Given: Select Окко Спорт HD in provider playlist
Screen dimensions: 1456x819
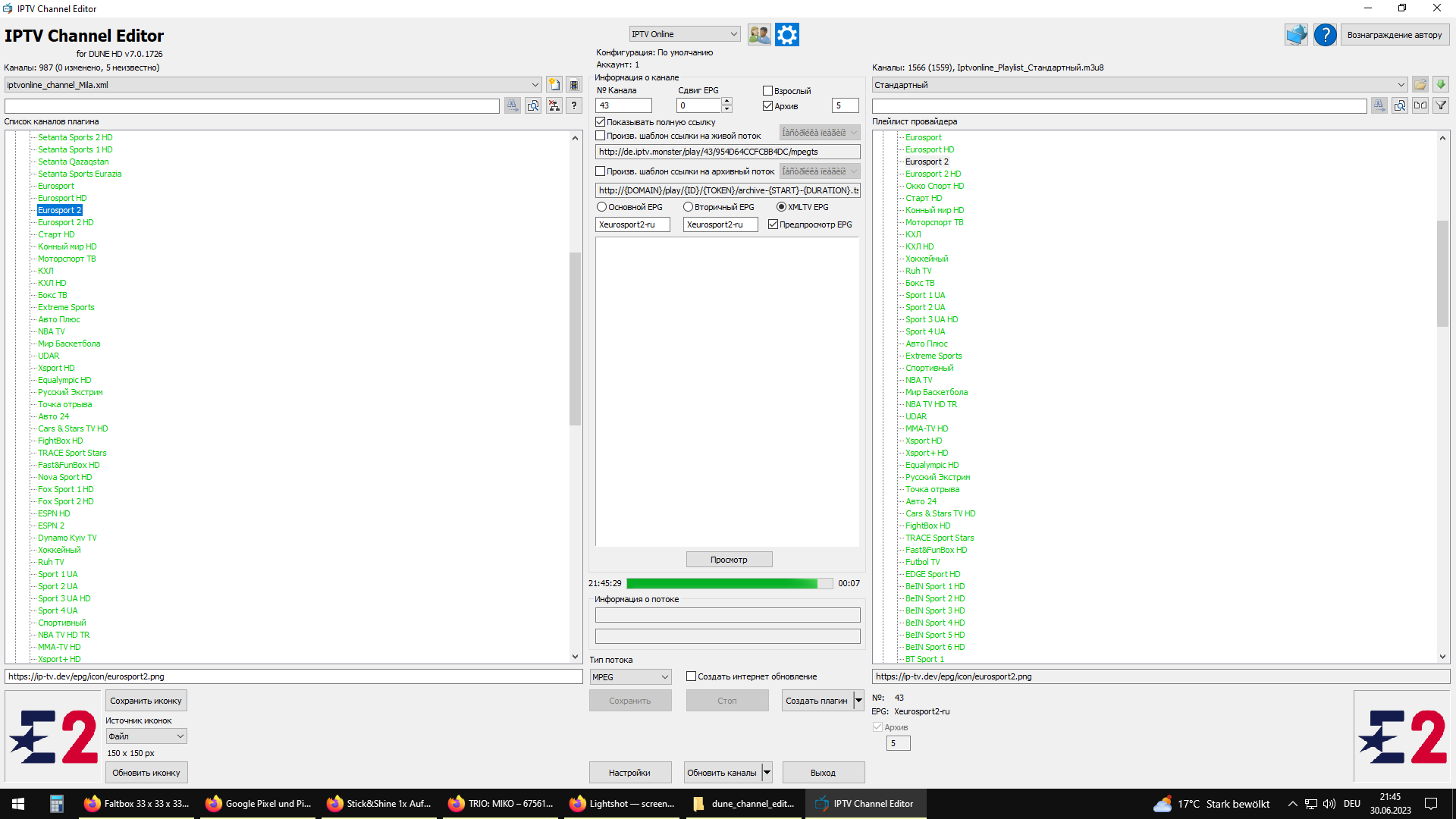Looking at the screenshot, I should click(x=934, y=186).
